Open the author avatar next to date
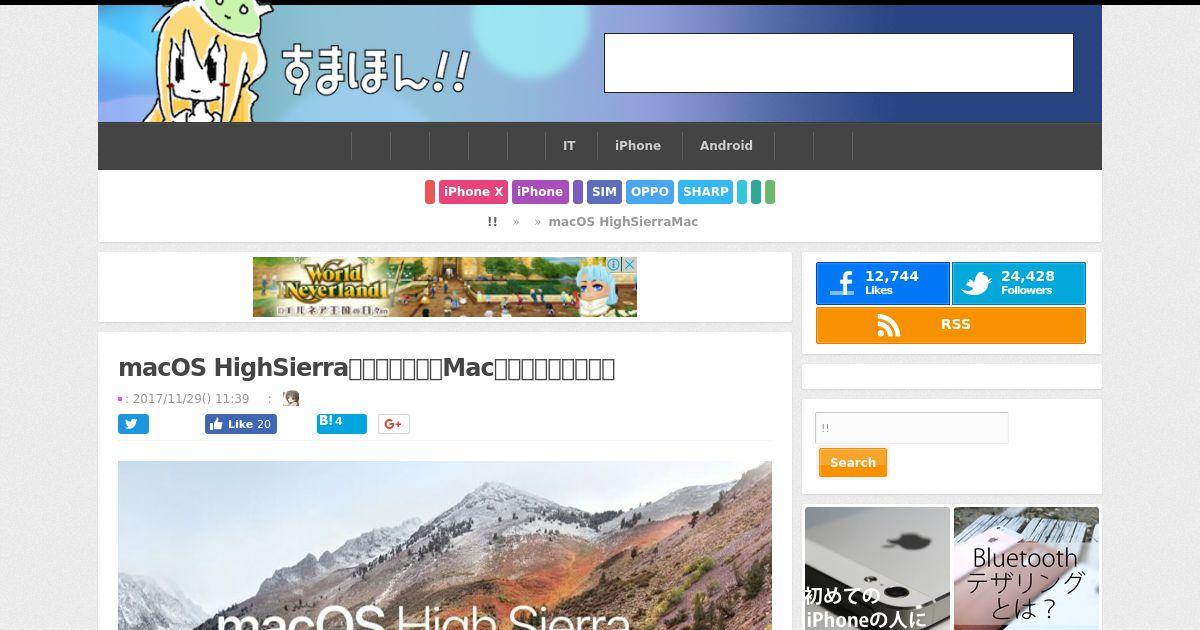 [x=291, y=398]
